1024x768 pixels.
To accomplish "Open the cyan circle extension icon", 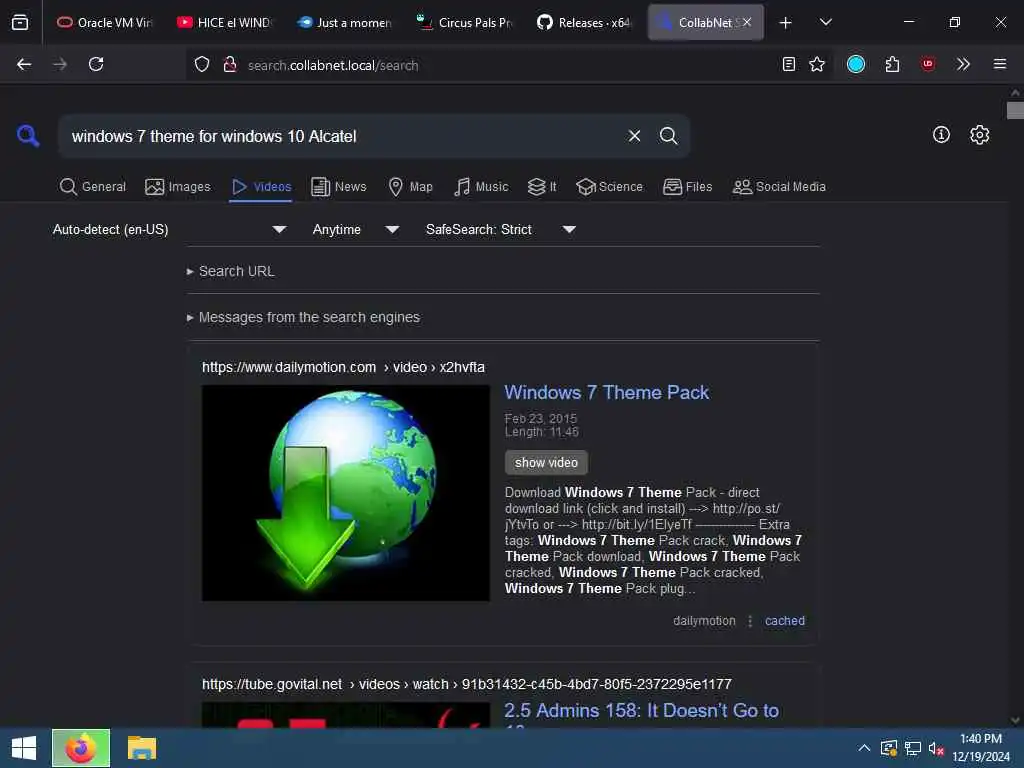I will [x=856, y=64].
